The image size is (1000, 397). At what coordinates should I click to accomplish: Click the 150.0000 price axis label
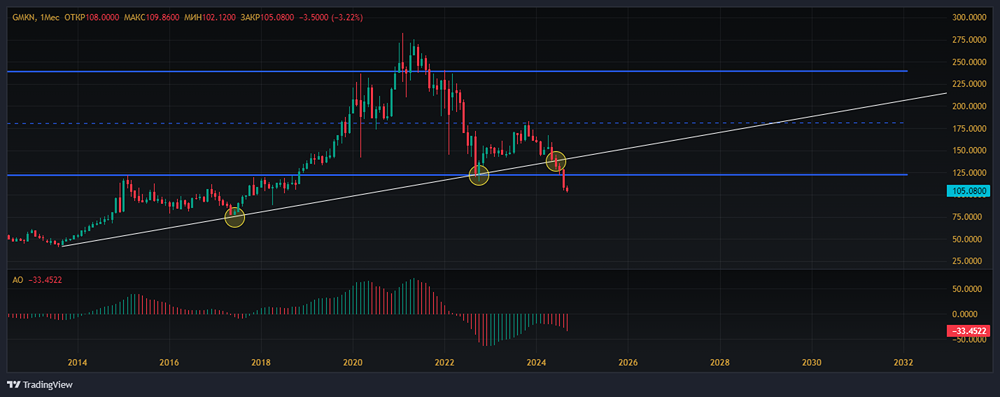coord(970,150)
